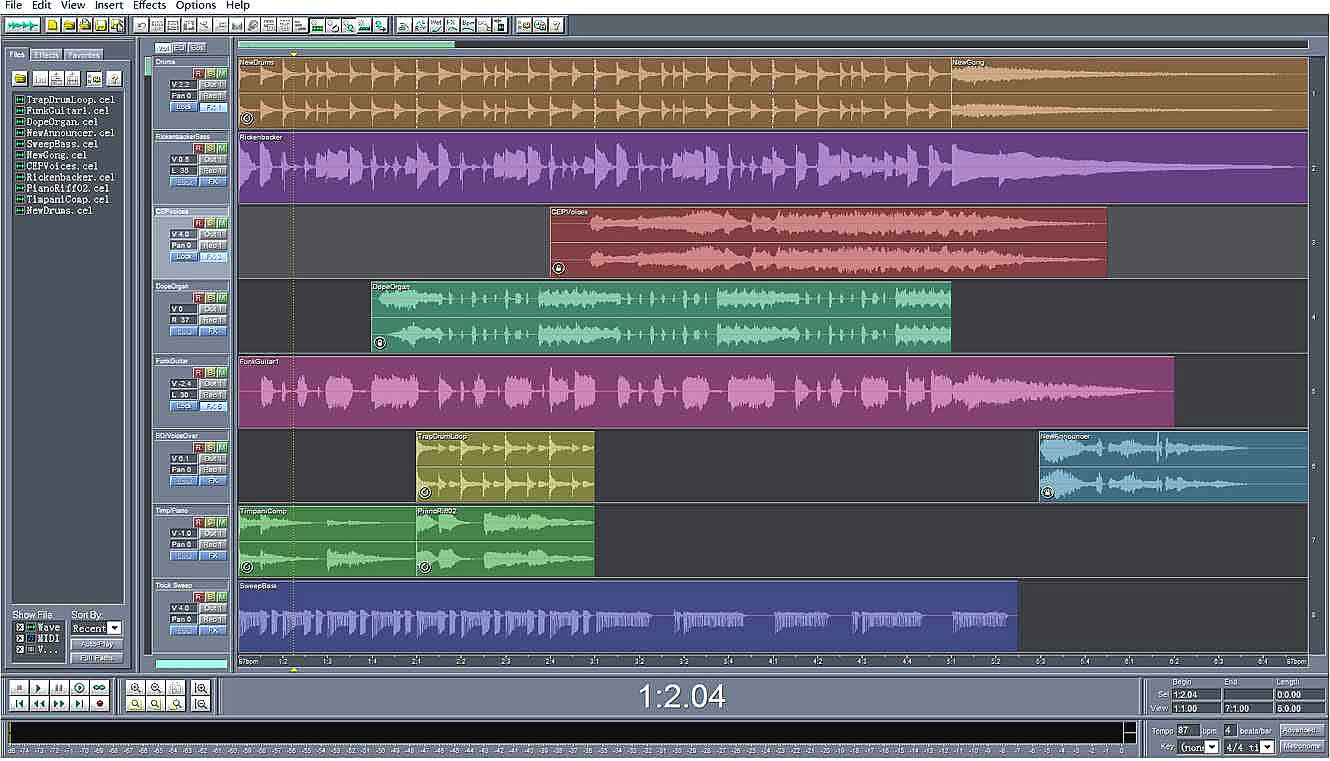Click the Fast Forward transport button
Viewport: 1330px width, 761px height.
tap(59, 704)
